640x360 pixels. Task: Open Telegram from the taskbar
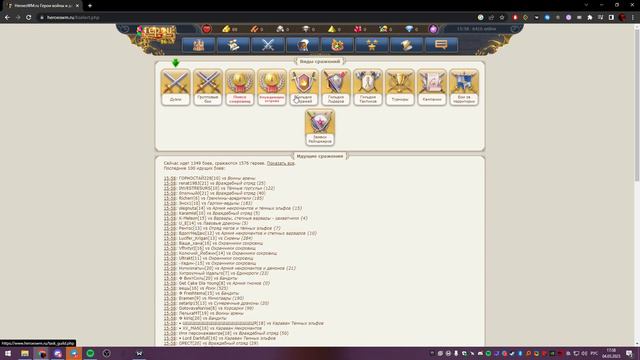[x=74, y=353]
